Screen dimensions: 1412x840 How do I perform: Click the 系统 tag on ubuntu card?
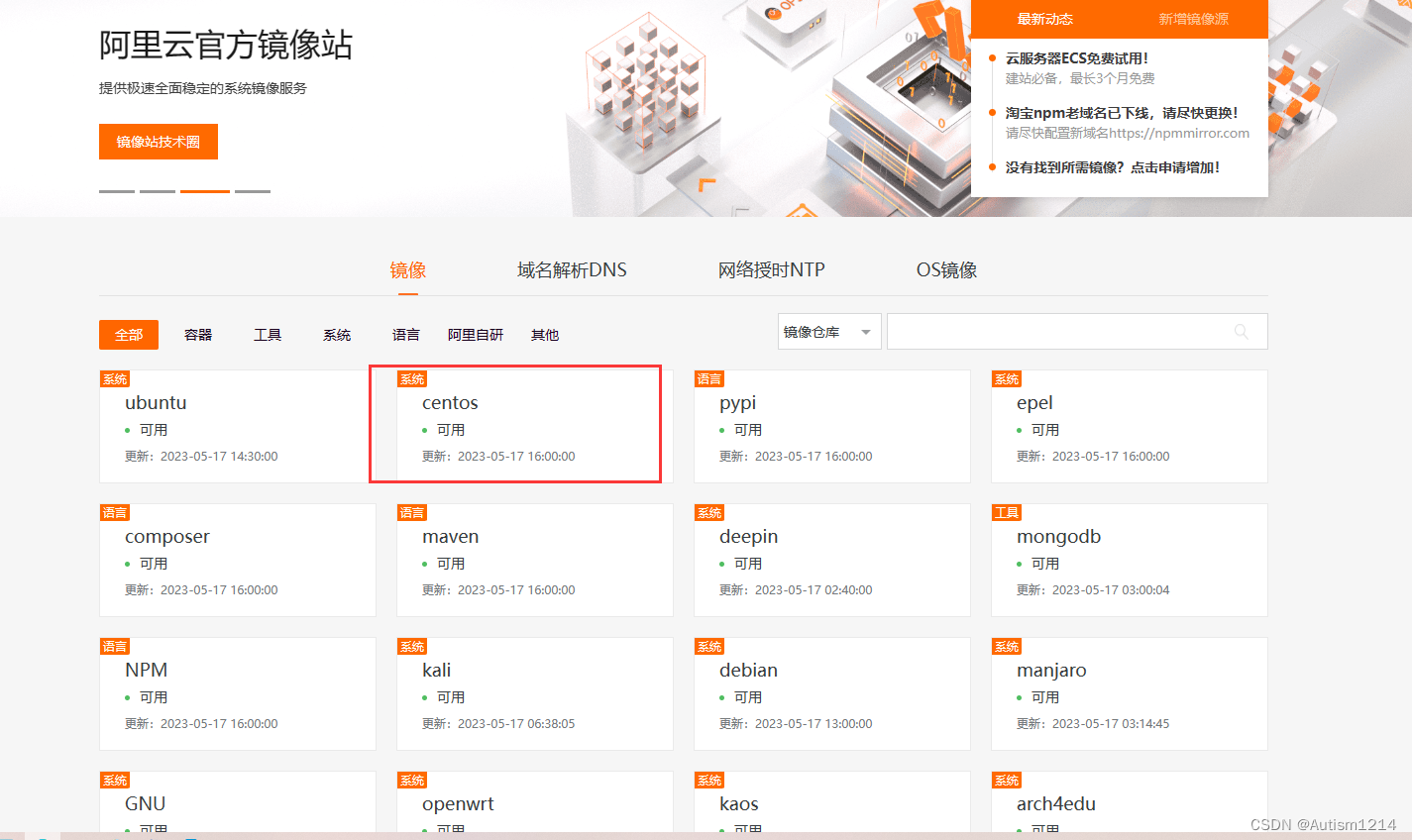pyautogui.click(x=115, y=379)
